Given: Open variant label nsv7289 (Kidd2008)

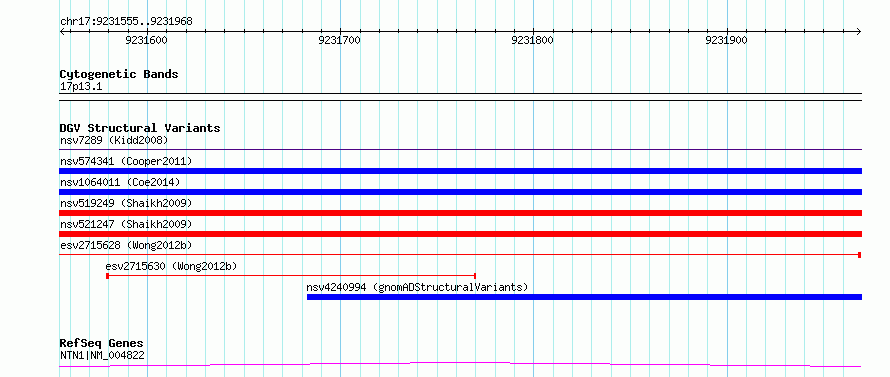Looking at the screenshot, I should click(x=114, y=140).
